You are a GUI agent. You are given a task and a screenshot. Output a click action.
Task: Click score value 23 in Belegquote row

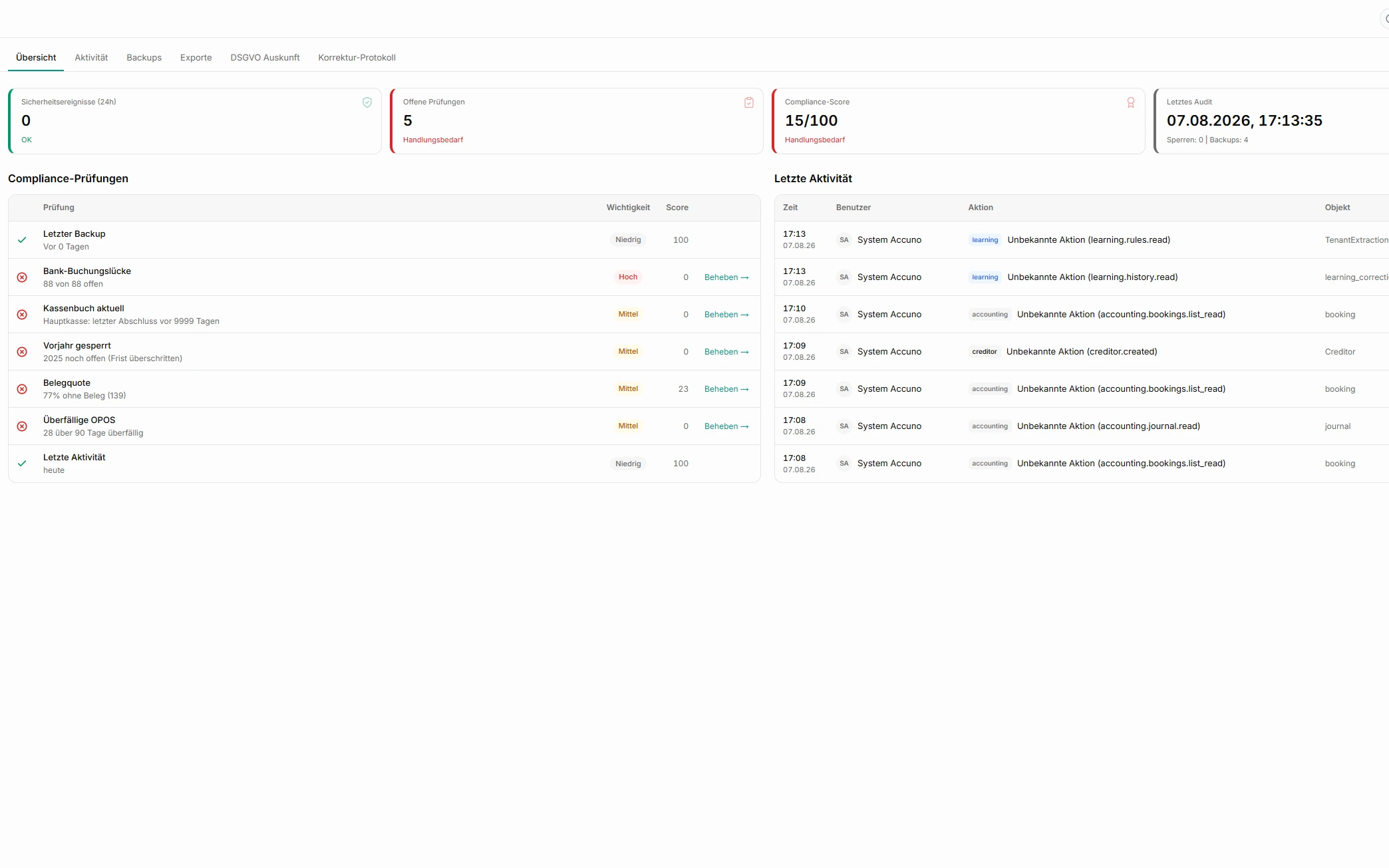[x=683, y=389]
